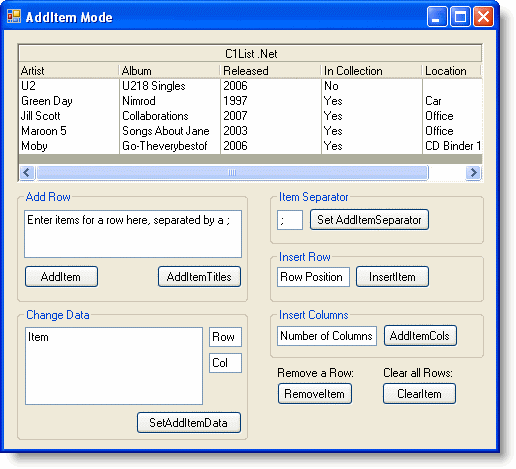The height and width of the screenshot is (469, 516).
Task: Click Set AddItemSeparator button
Action: 369,220
